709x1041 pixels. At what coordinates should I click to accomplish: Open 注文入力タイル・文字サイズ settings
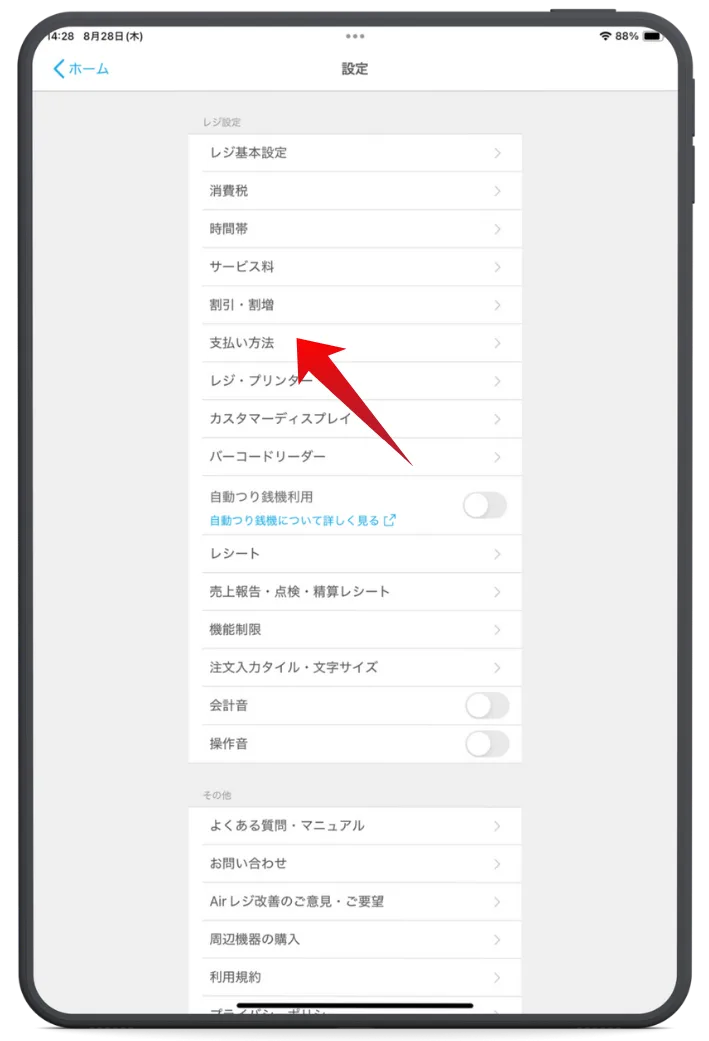[355, 667]
